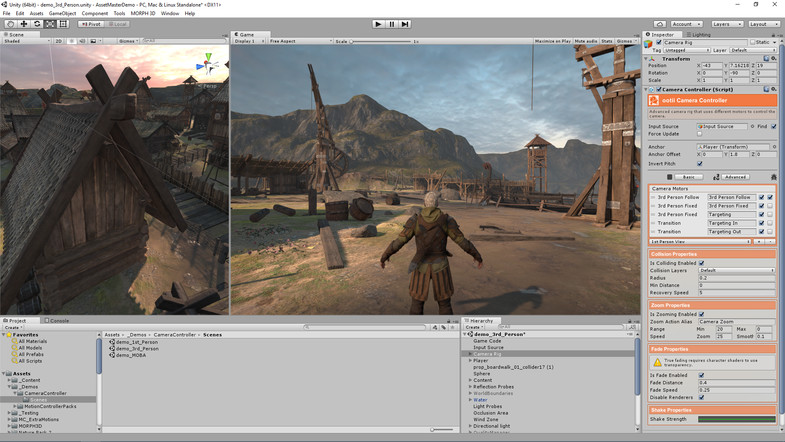Viewport: 785px width, 442px height.
Task: Toggle the Invert Pitch checkbox
Action: click(700, 163)
